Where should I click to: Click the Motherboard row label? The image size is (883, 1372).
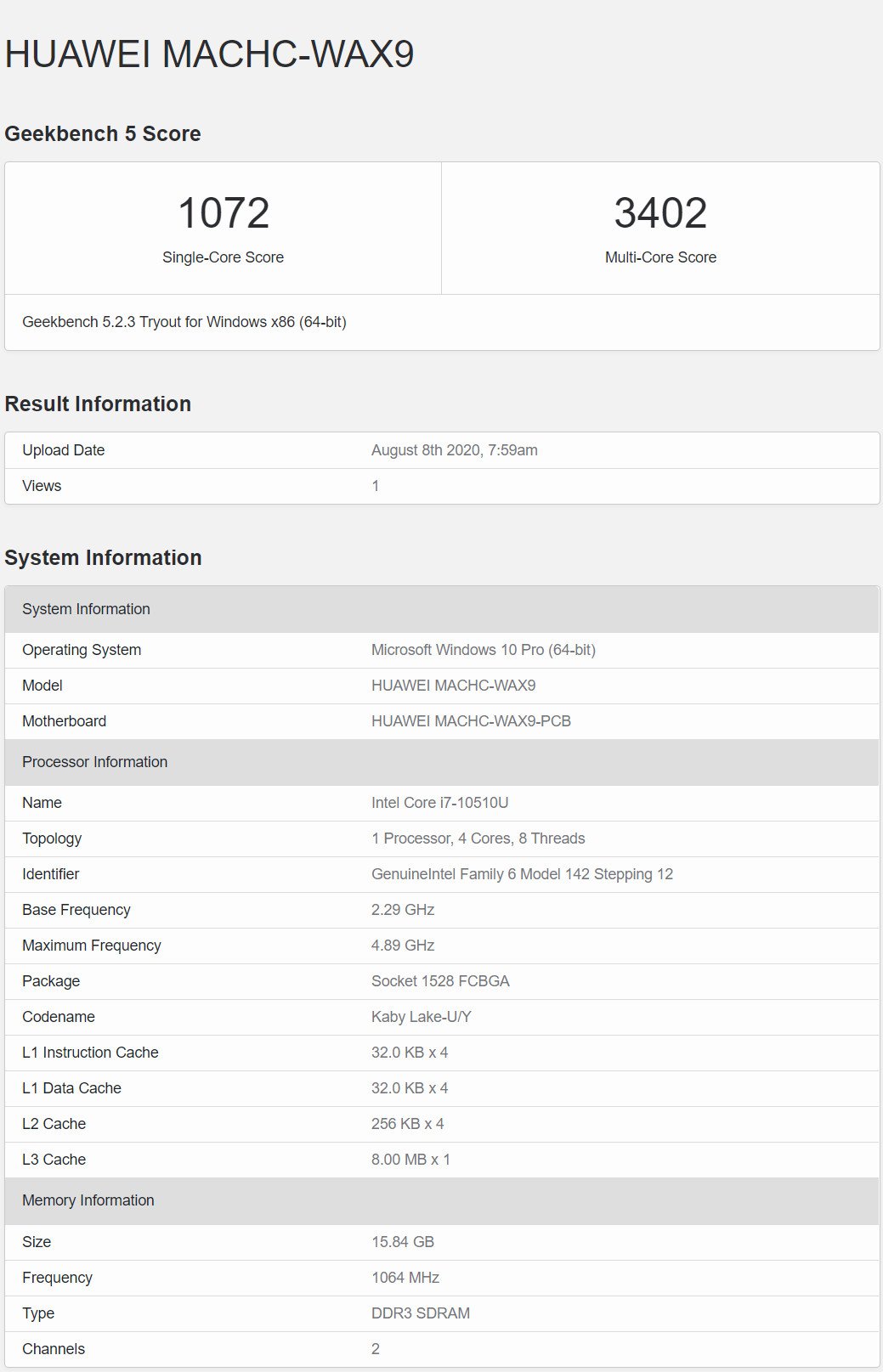pyautogui.click(x=65, y=721)
